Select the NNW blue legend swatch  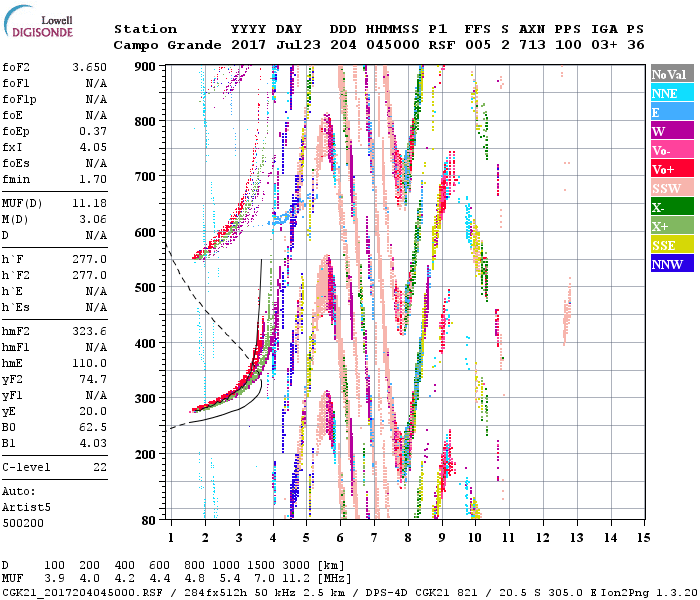click(672, 264)
